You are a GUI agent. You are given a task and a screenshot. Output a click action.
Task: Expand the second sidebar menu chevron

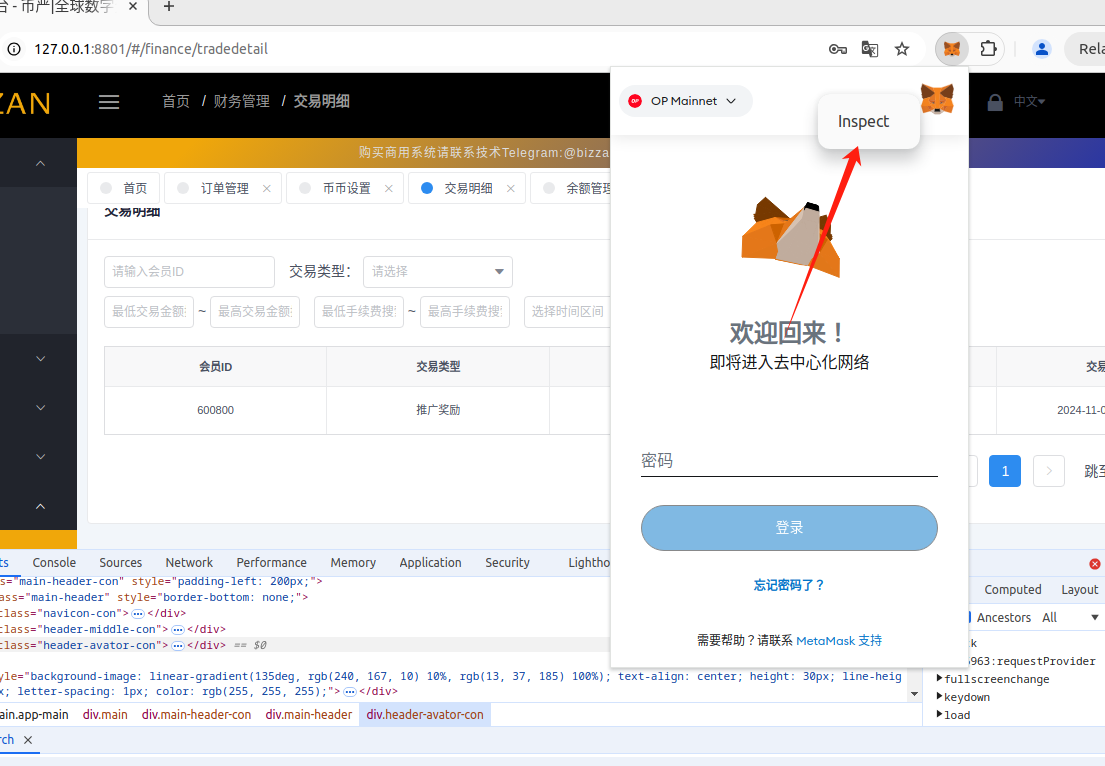[40, 359]
